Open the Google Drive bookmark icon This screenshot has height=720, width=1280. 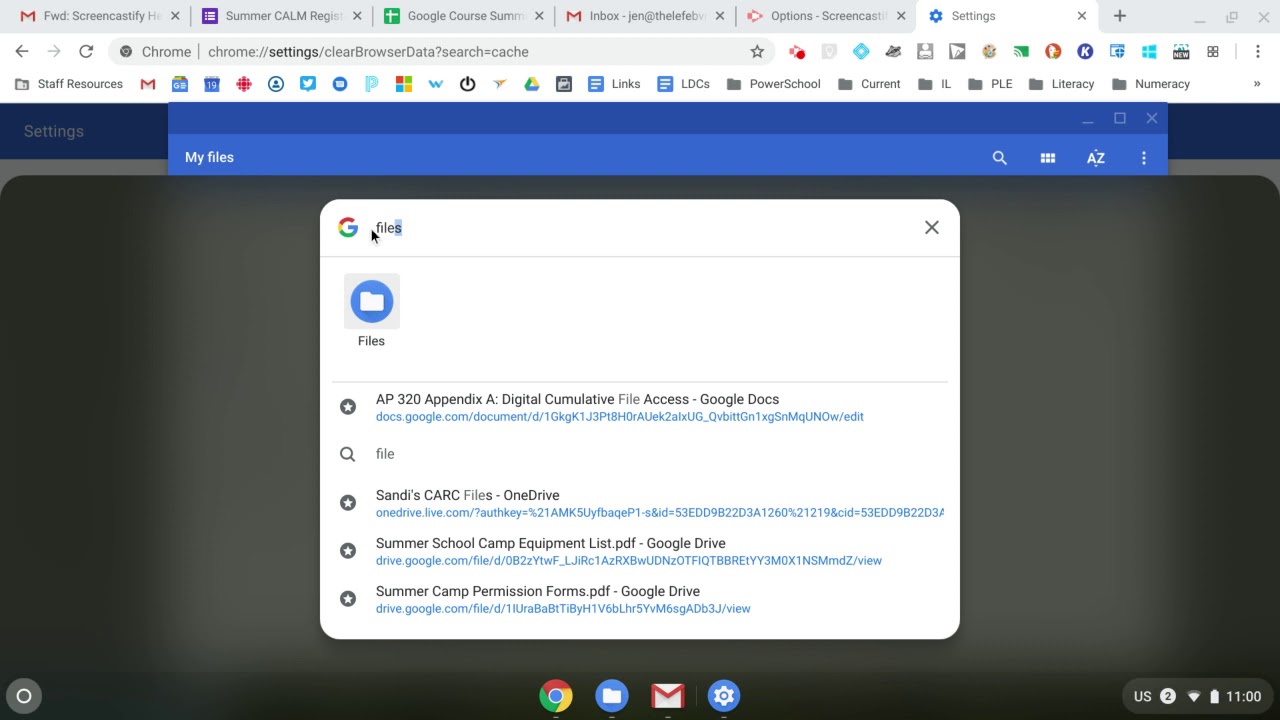coord(532,84)
